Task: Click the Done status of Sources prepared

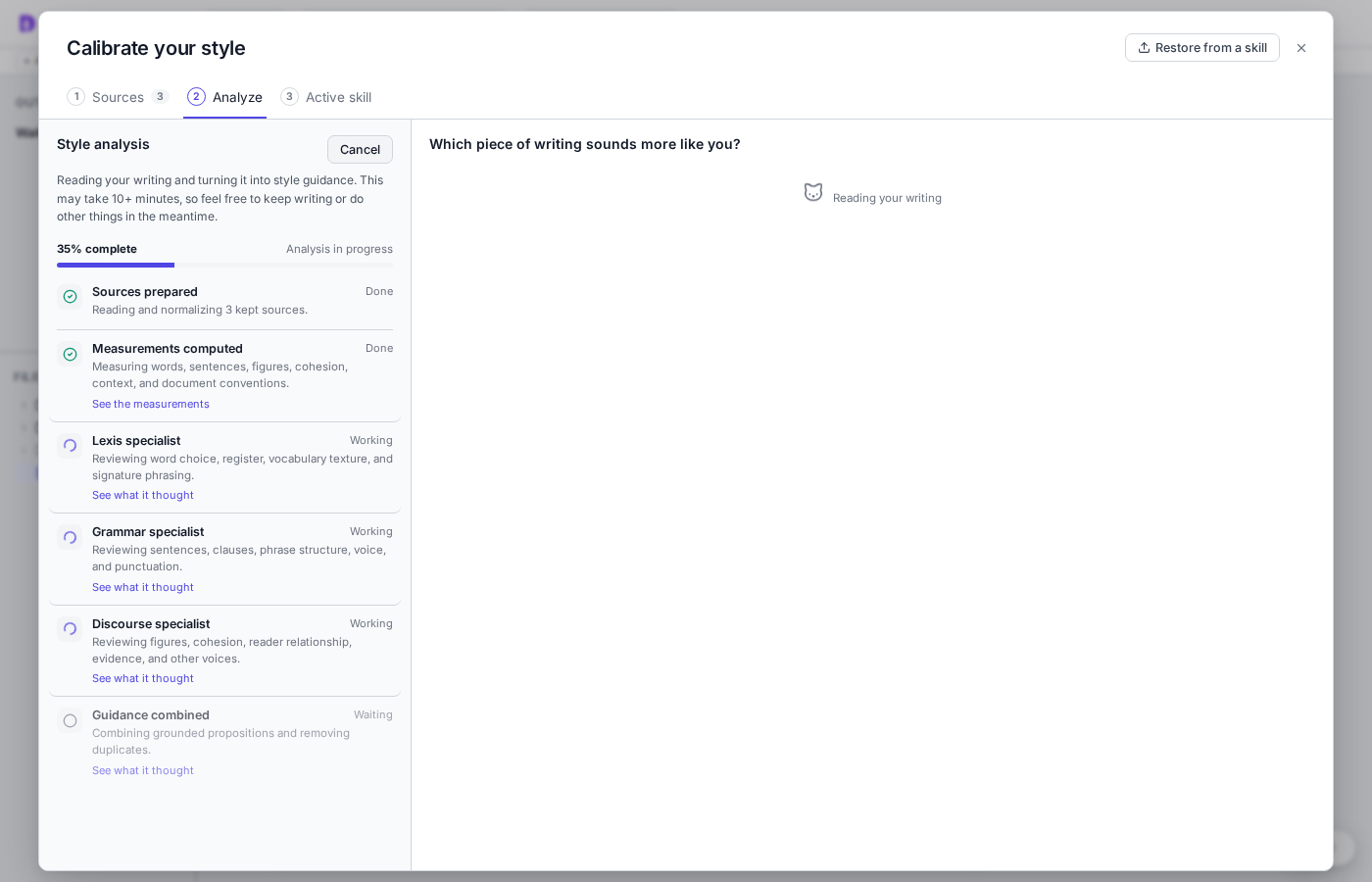Action: pyautogui.click(x=379, y=292)
